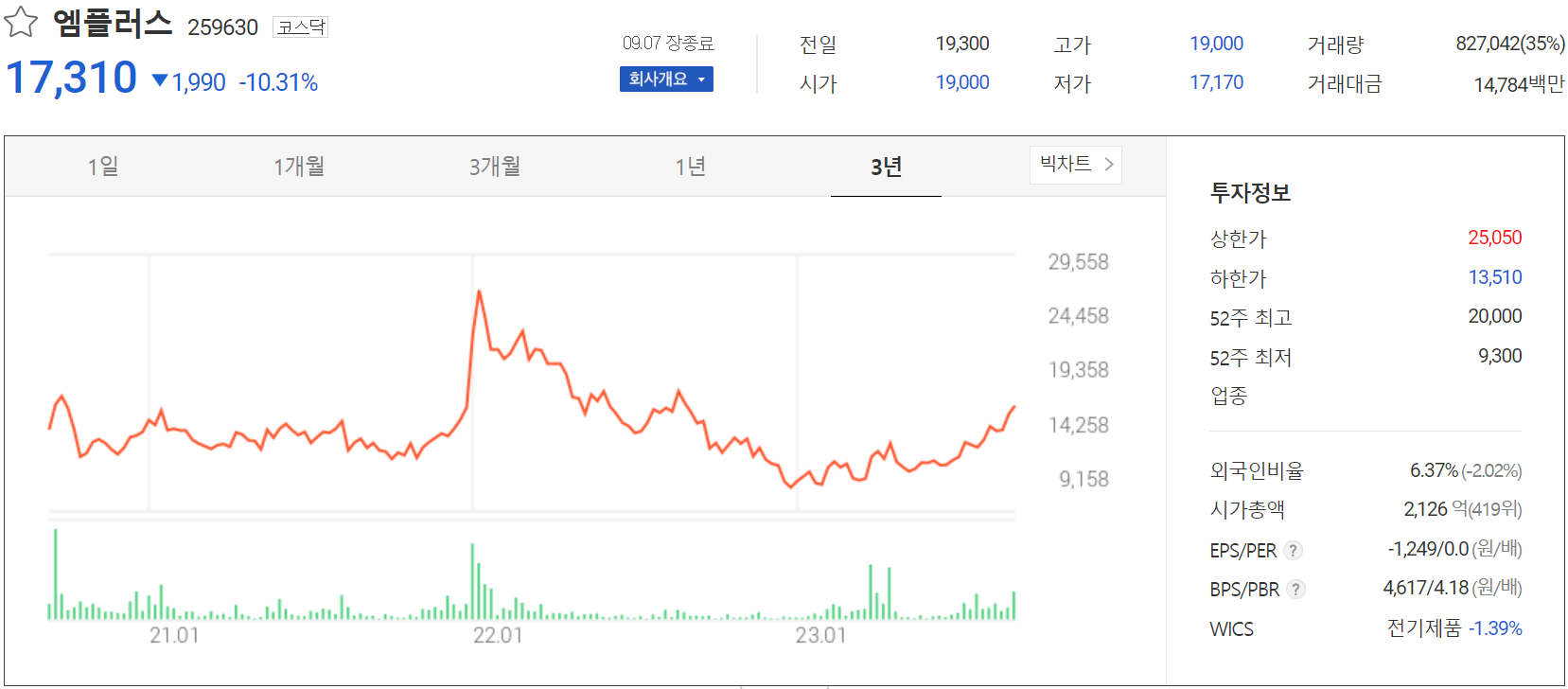The image size is (1568, 689).
Task: Click the BPS/PBR help question mark icon
Action: point(1295,589)
